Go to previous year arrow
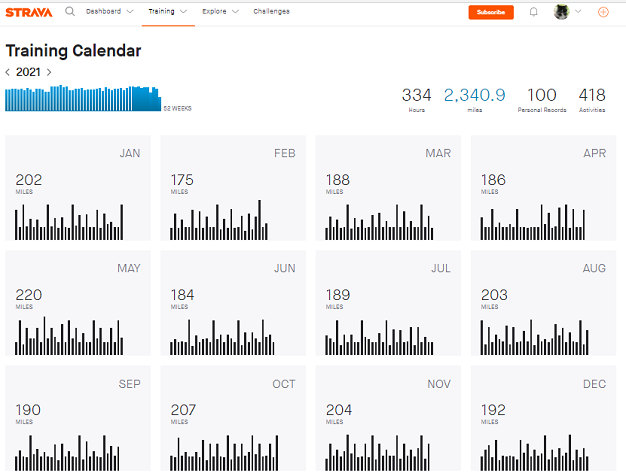 pos(8,72)
